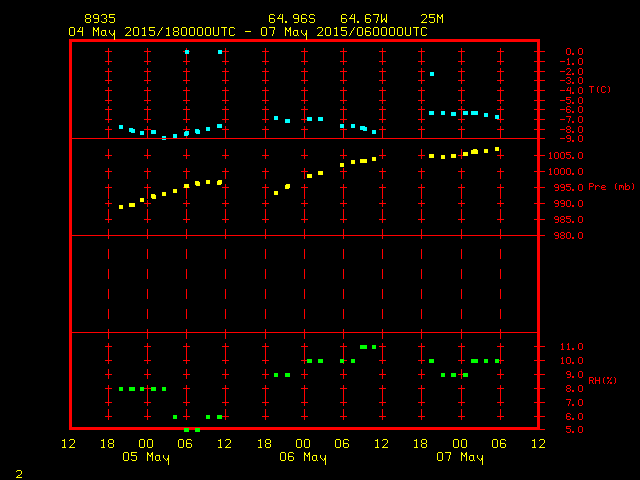
Task: Click pressure axis value '995.0'
Action: (569, 188)
